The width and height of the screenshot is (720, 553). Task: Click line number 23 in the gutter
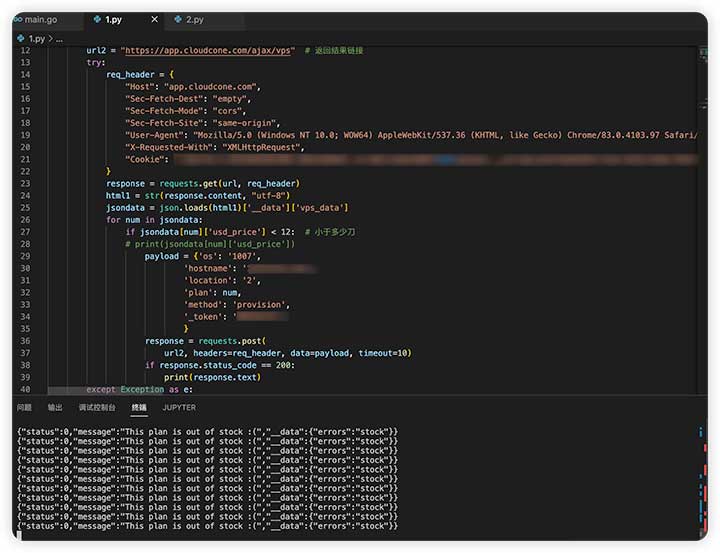coord(25,184)
